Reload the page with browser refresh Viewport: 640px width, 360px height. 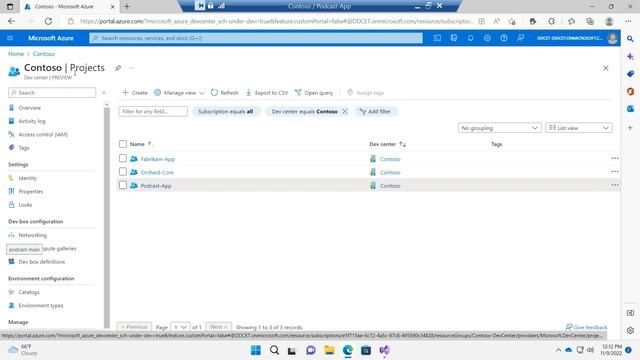tap(48, 21)
